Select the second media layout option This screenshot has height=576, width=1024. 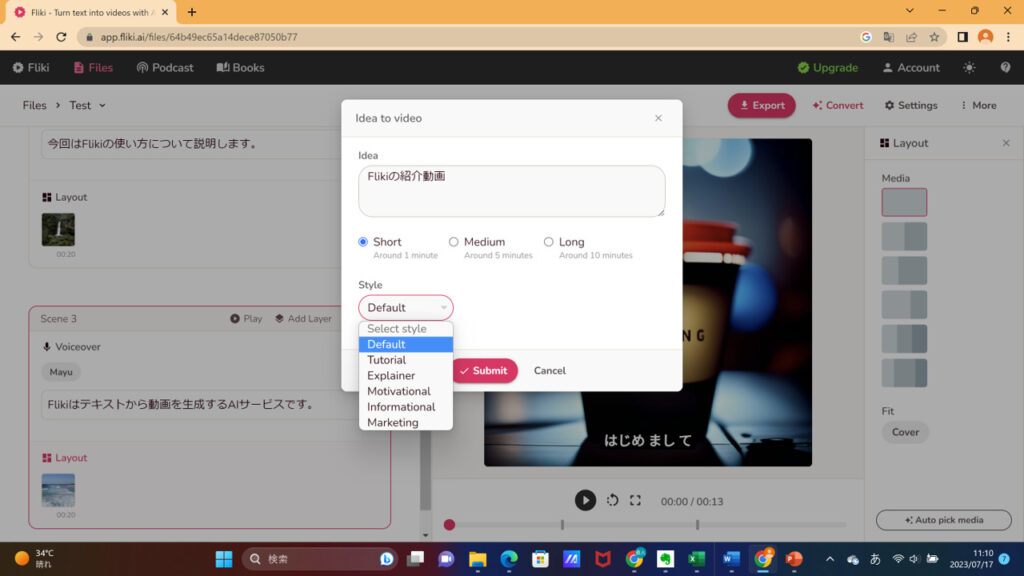[x=904, y=236]
